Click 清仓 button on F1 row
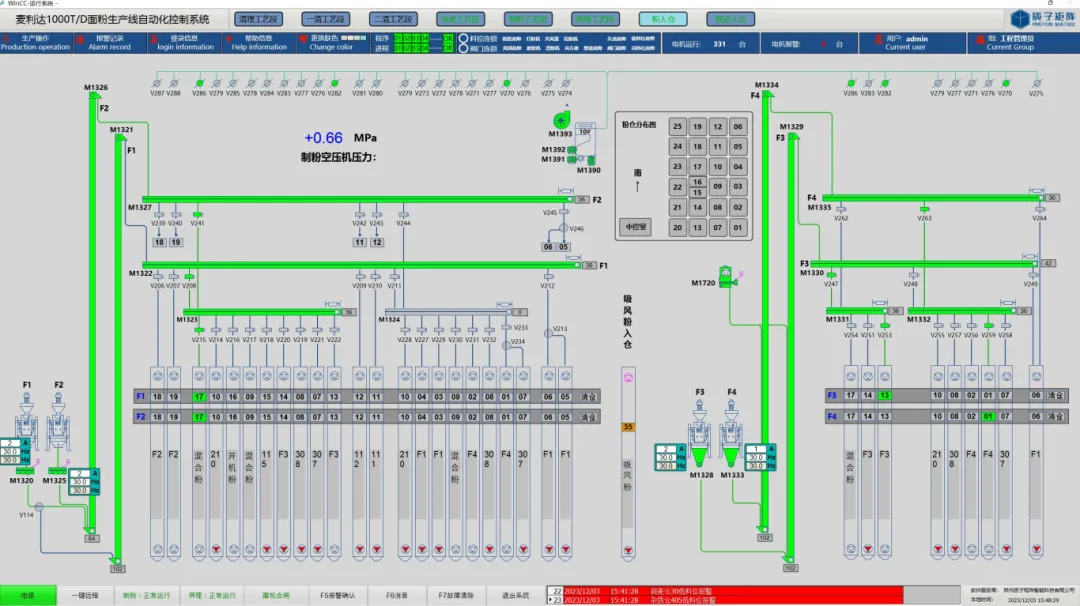The width and height of the screenshot is (1080, 606). (588, 397)
